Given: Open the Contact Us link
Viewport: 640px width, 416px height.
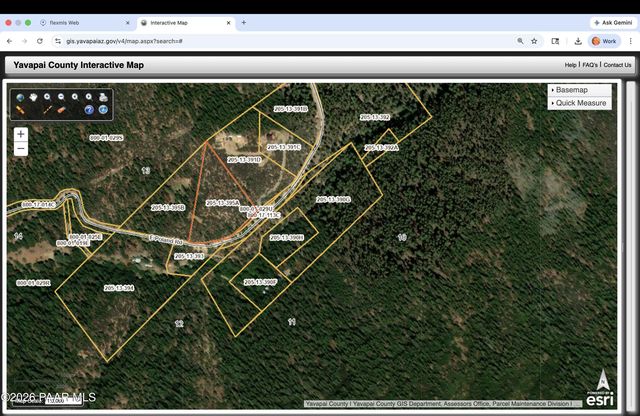Looking at the screenshot, I should [x=617, y=65].
